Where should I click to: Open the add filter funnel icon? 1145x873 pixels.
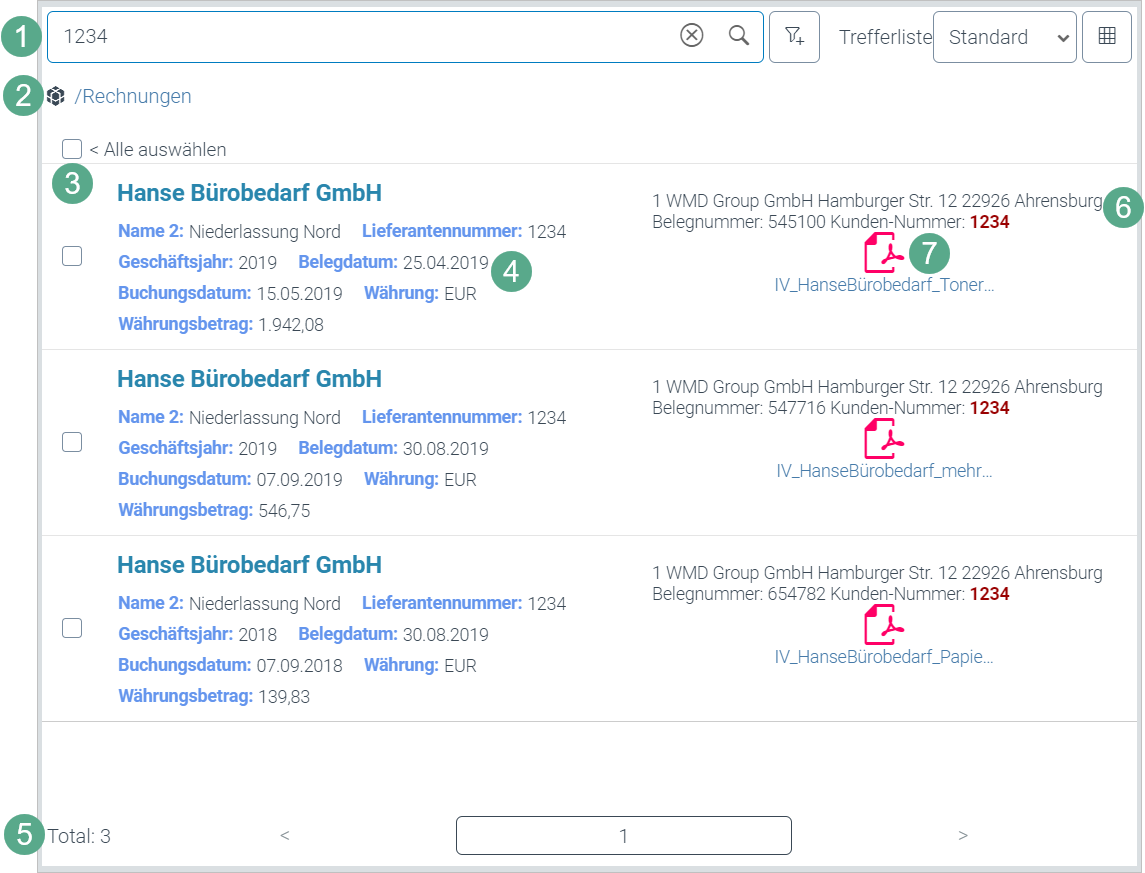[x=794, y=37]
